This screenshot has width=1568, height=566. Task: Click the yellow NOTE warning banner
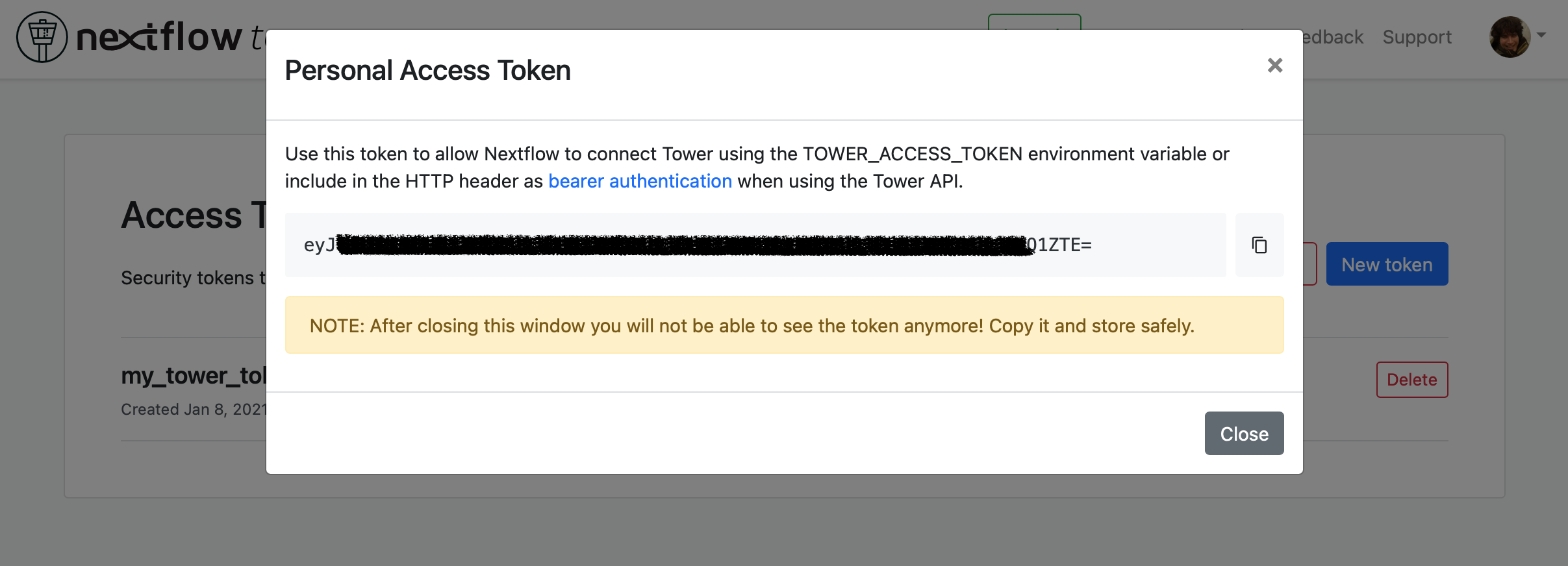point(784,325)
